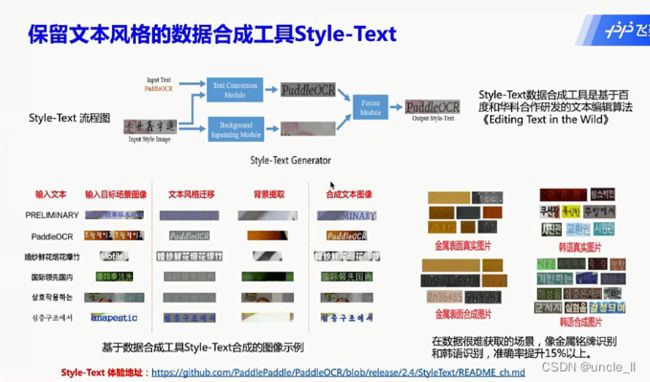
Task: Click the 'PRELIMINARY' input text row label
Action: coord(52,215)
